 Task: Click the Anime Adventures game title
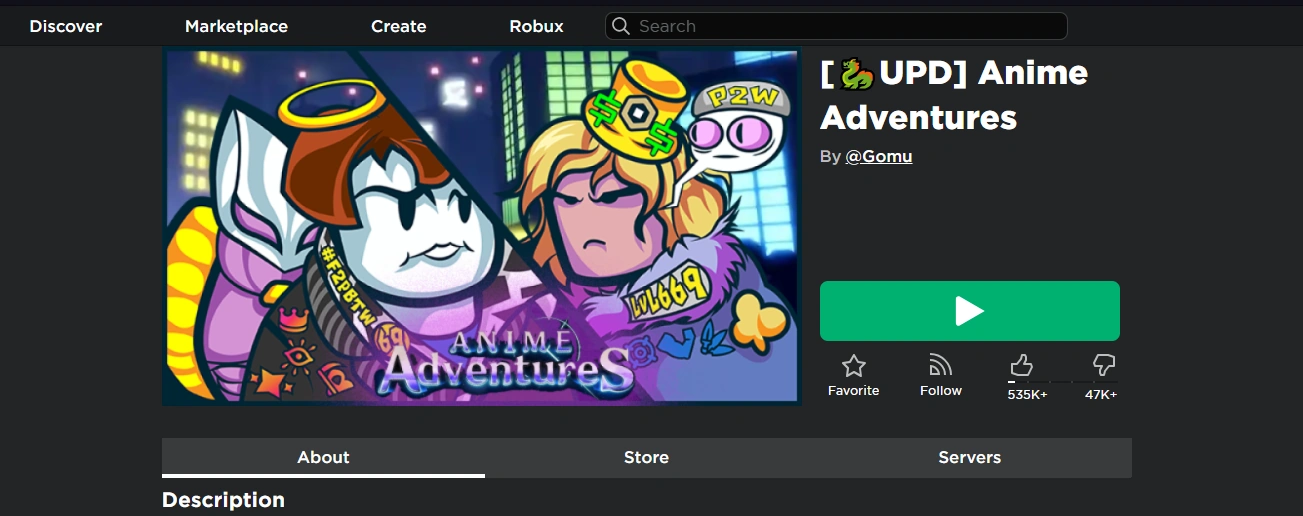point(954,95)
